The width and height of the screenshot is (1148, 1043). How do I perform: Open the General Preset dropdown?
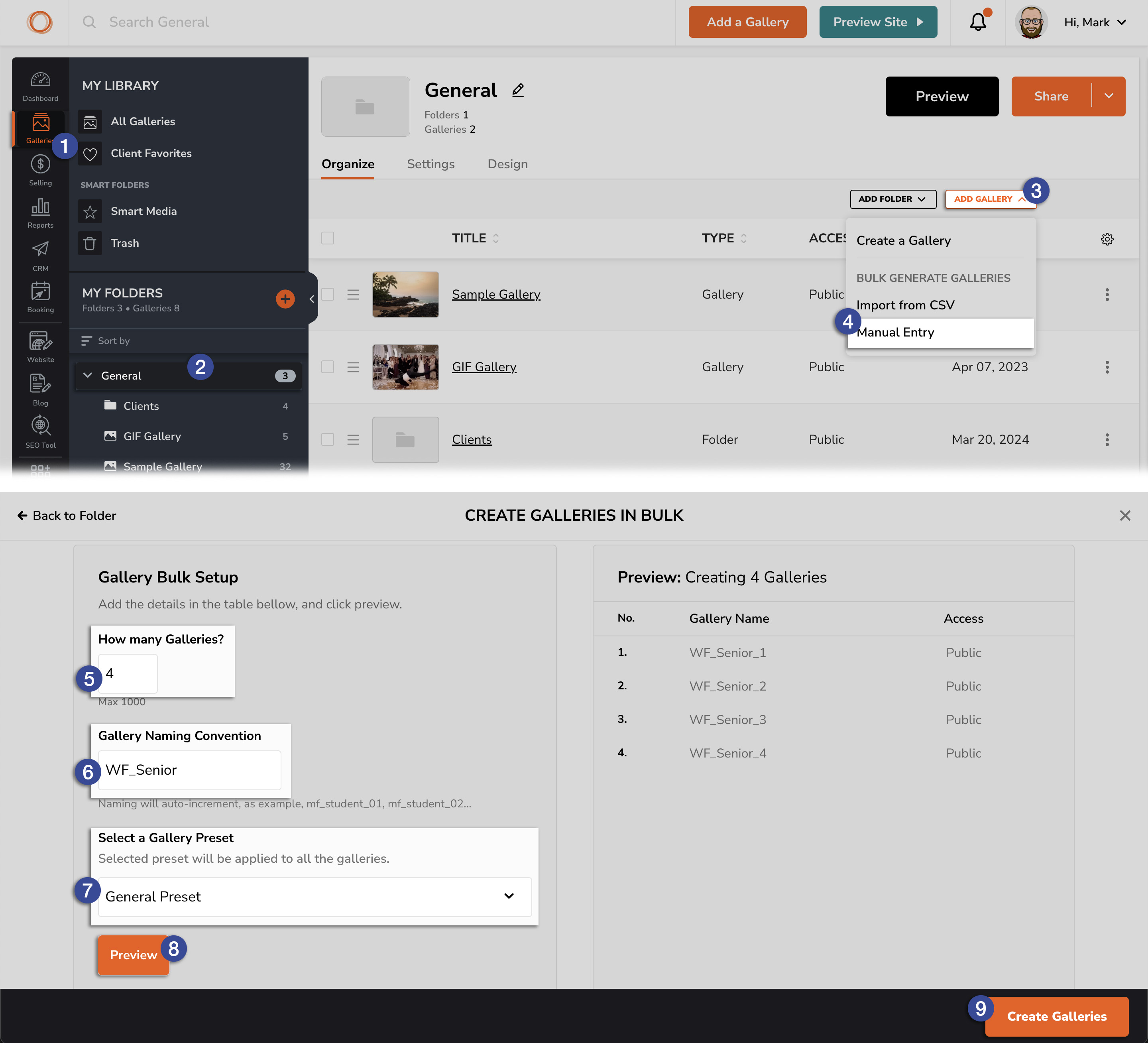(315, 897)
